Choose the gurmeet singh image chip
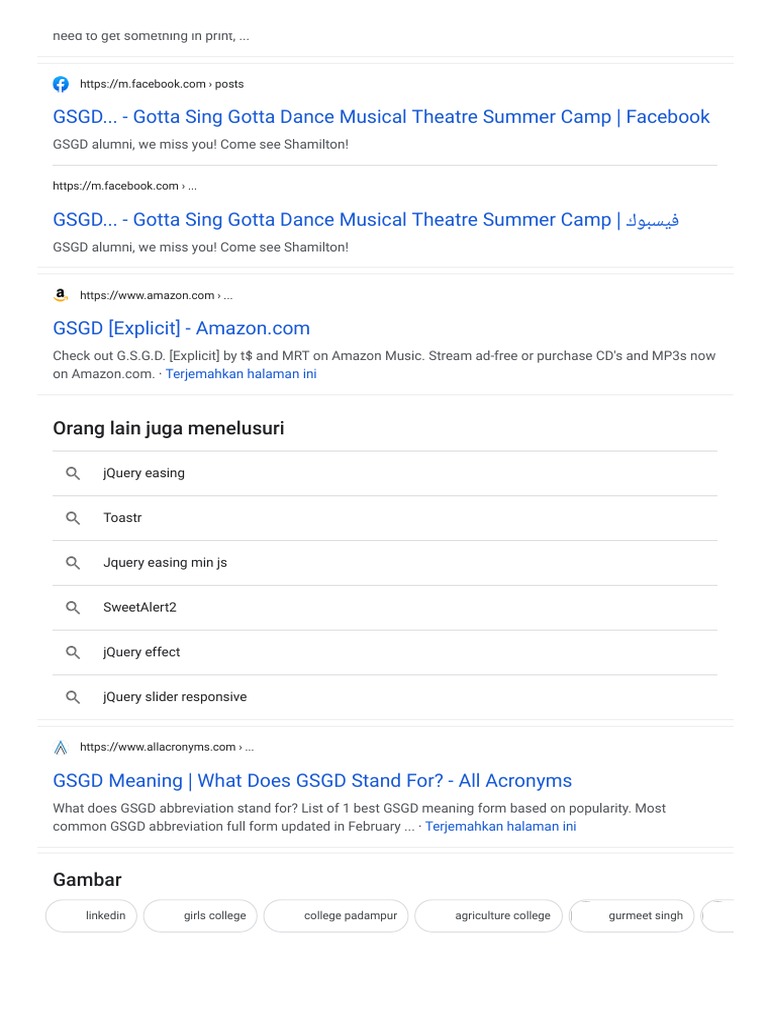Screen dimensions: 768x1024 632,915
